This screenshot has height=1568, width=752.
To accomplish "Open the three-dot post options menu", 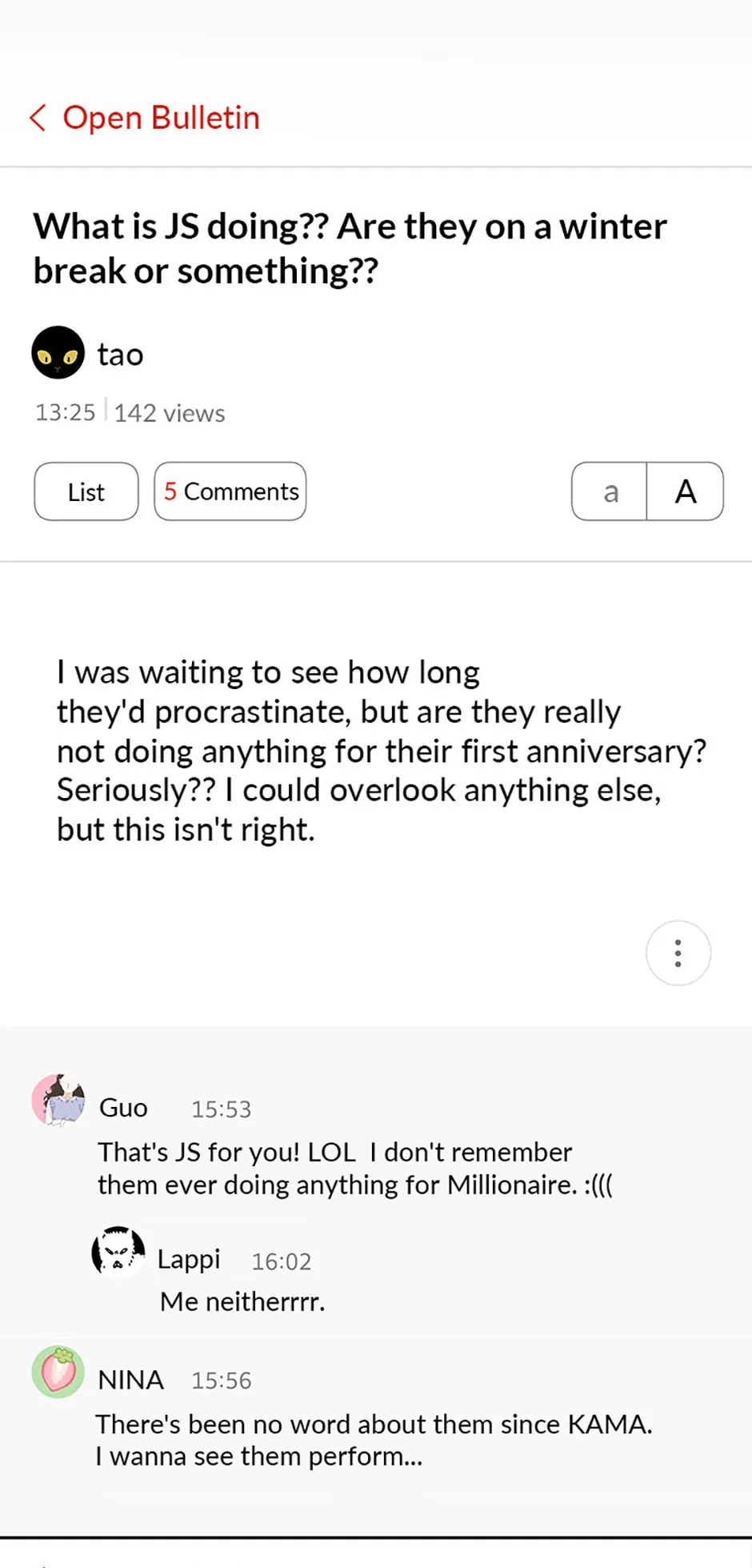I will pos(678,953).
